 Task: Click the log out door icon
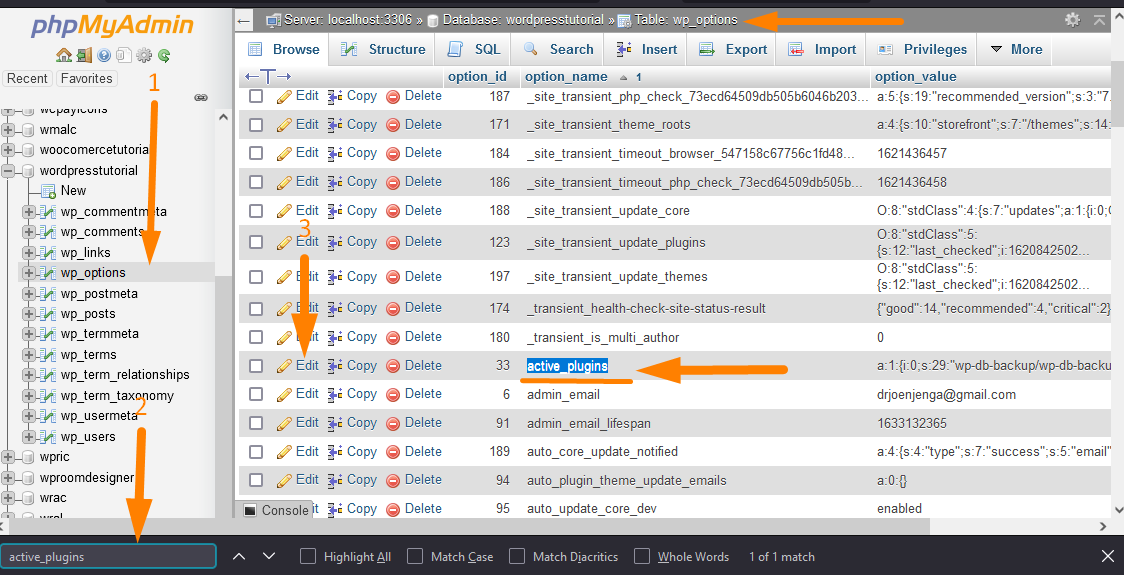point(85,55)
